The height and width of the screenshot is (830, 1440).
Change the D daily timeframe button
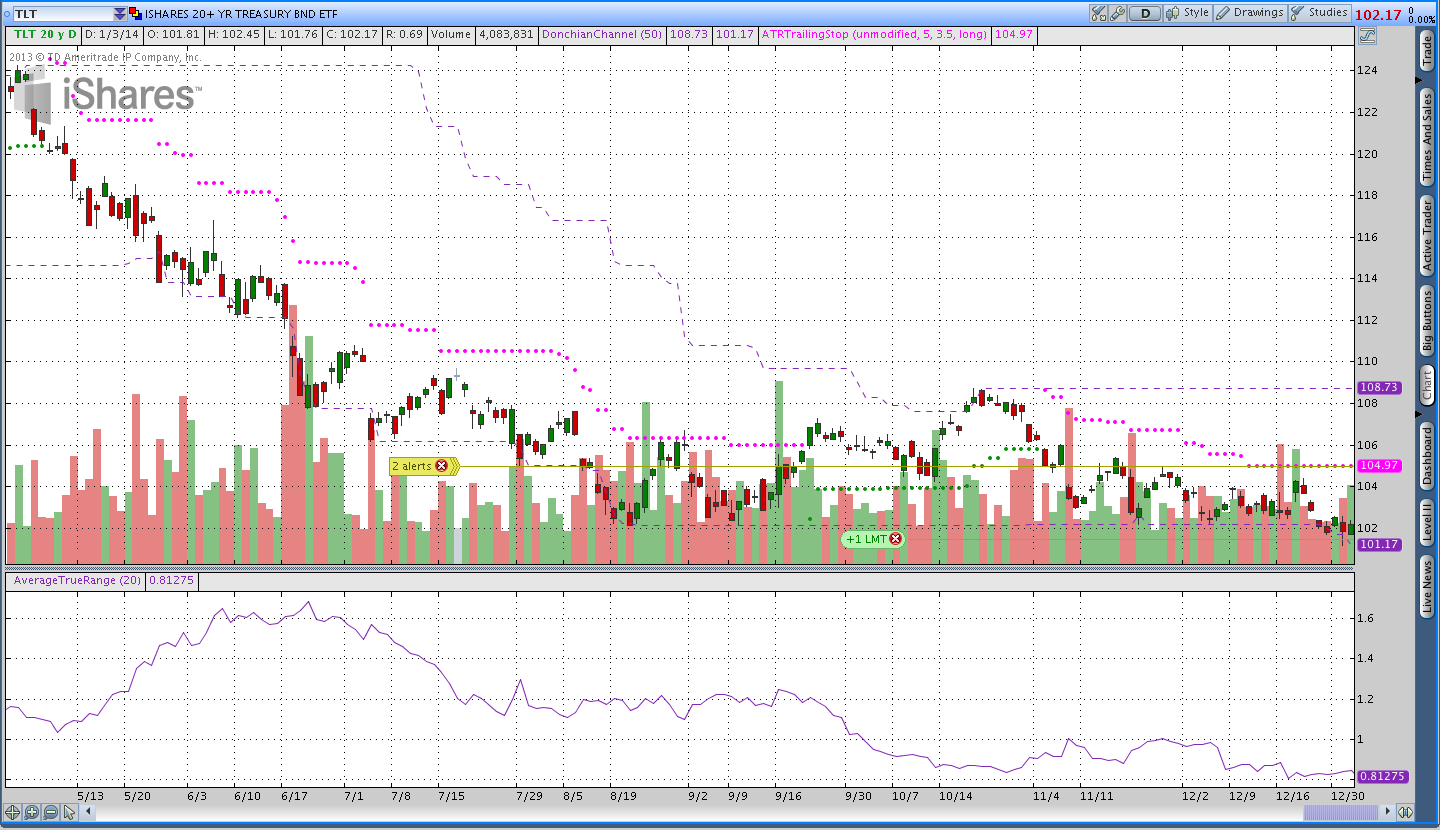[1146, 13]
